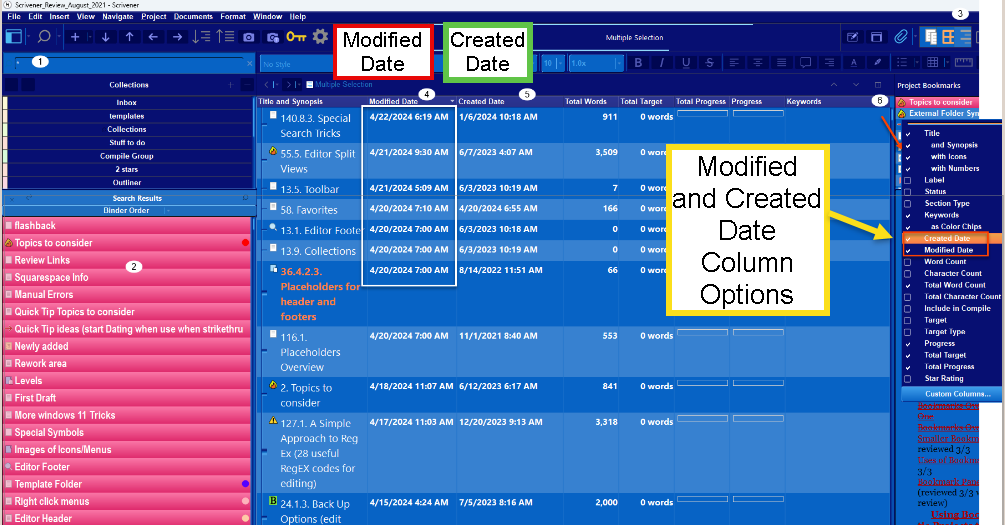This screenshot has width=1005, height=525.
Task: Open the 1.0x line spacing dropdown
Action: click(595, 63)
